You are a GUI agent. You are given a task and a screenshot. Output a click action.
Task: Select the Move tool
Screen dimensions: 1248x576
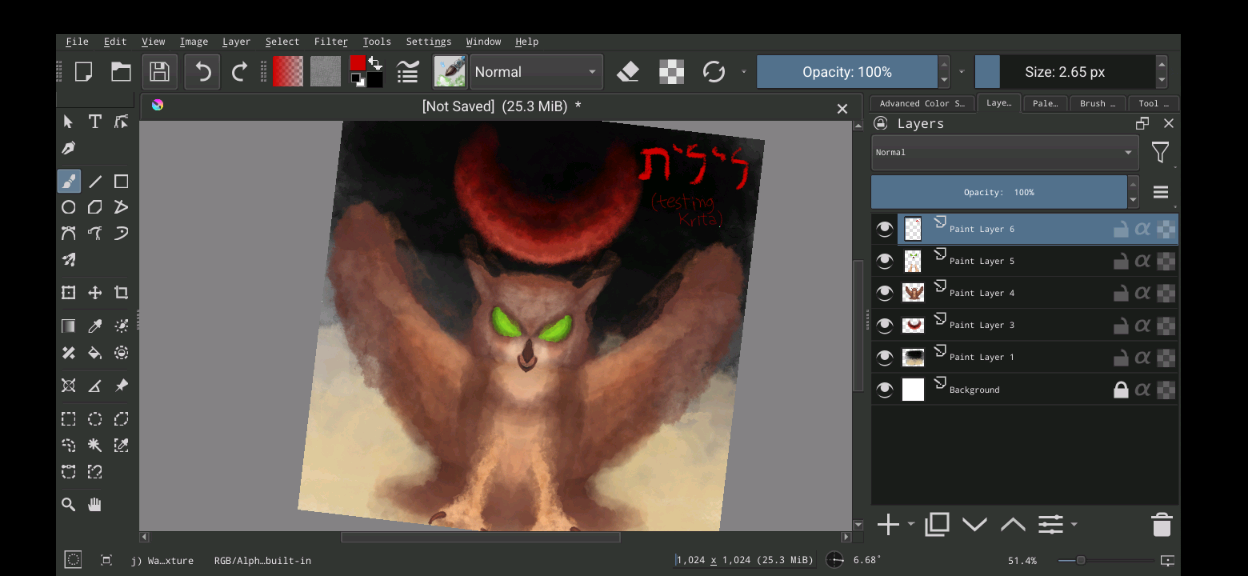tap(95, 293)
